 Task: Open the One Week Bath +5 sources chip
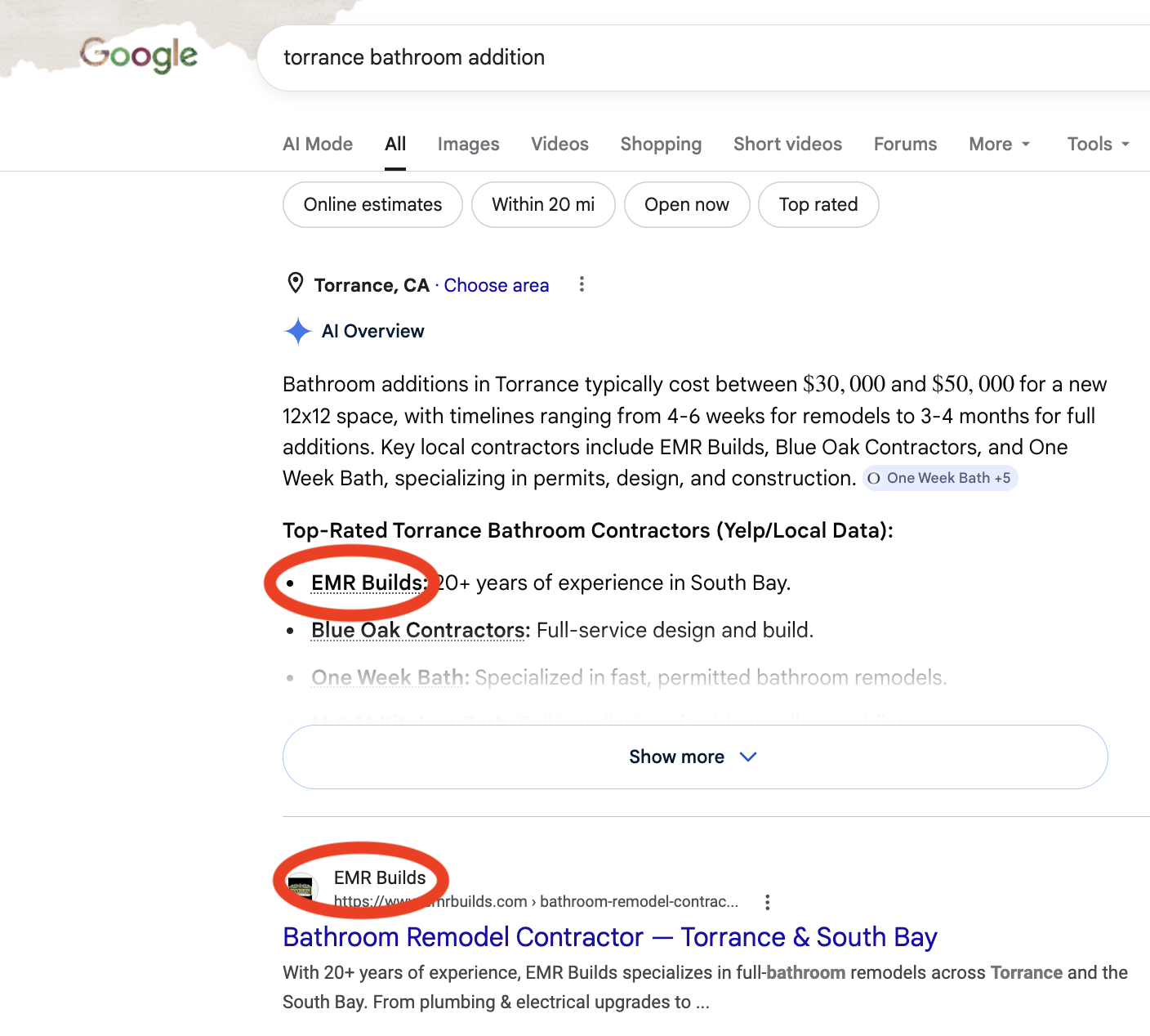pos(940,478)
